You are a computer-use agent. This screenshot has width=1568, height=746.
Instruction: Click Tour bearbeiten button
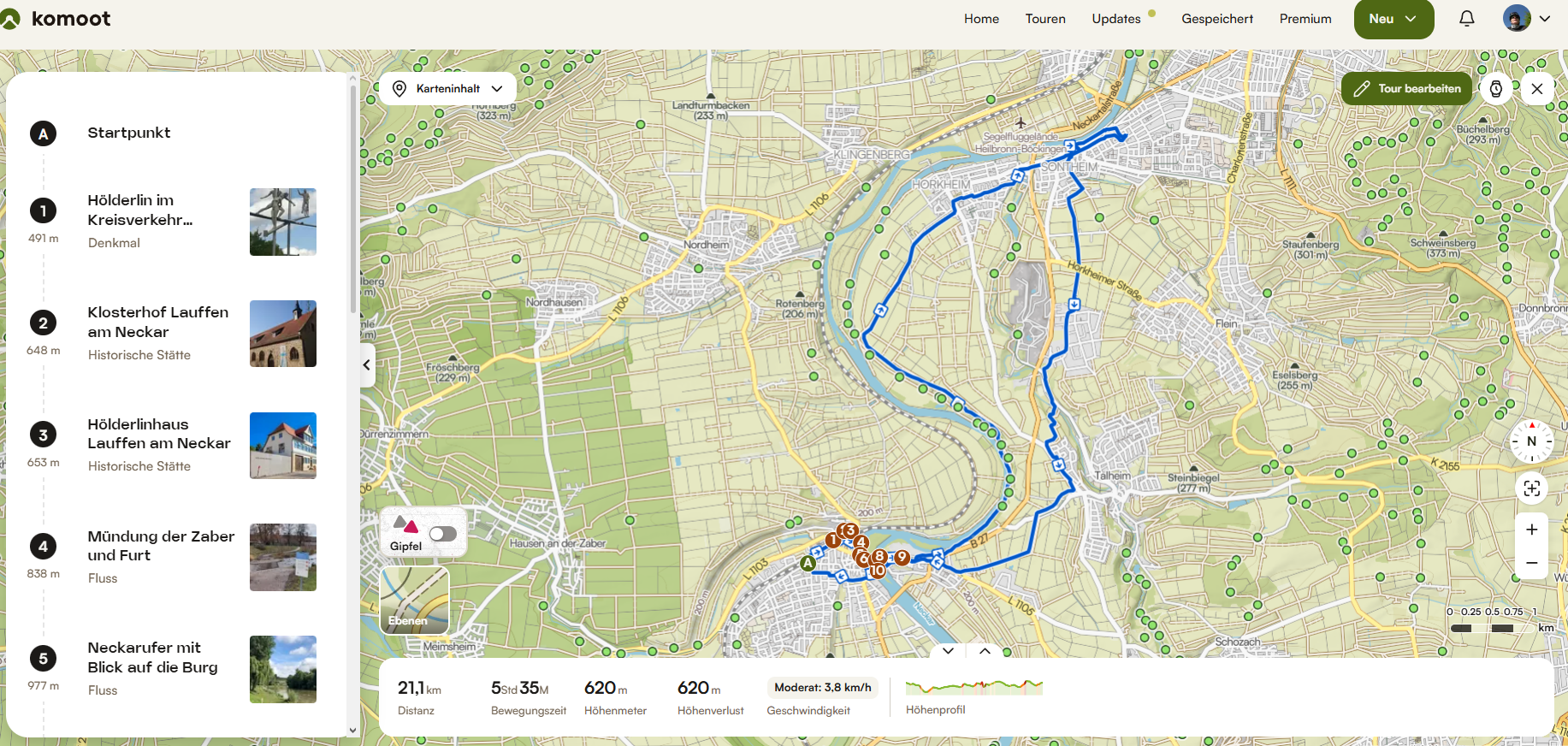1406,88
